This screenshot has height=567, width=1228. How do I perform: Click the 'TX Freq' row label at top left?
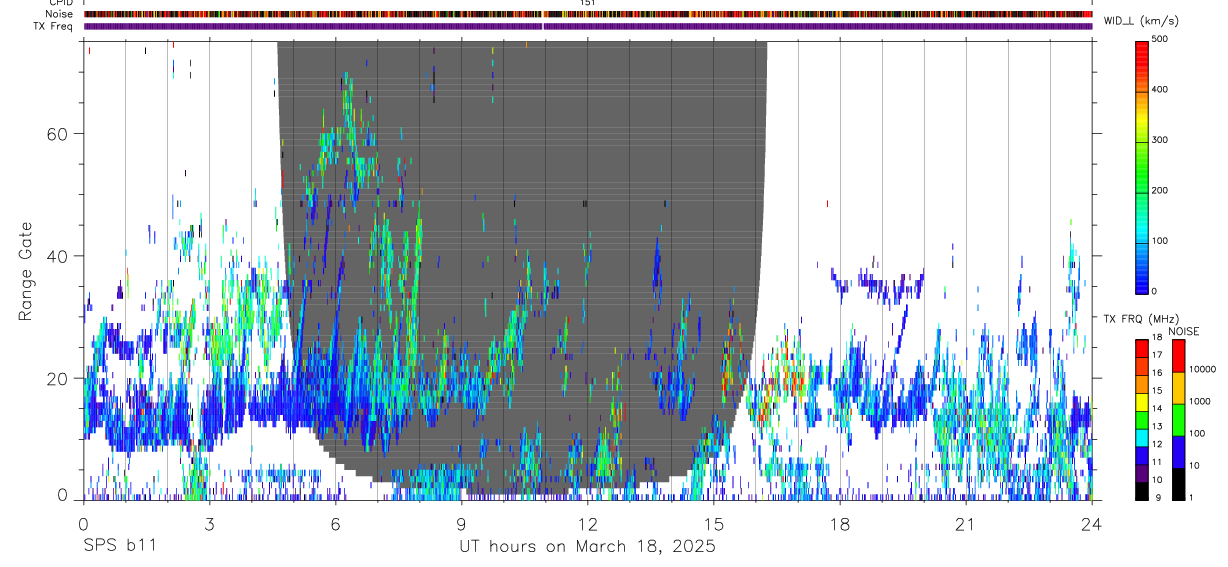click(54, 26)
